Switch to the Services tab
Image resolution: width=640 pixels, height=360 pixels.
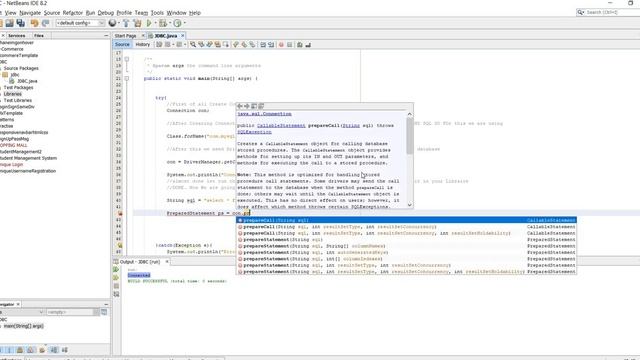[17, 36]
